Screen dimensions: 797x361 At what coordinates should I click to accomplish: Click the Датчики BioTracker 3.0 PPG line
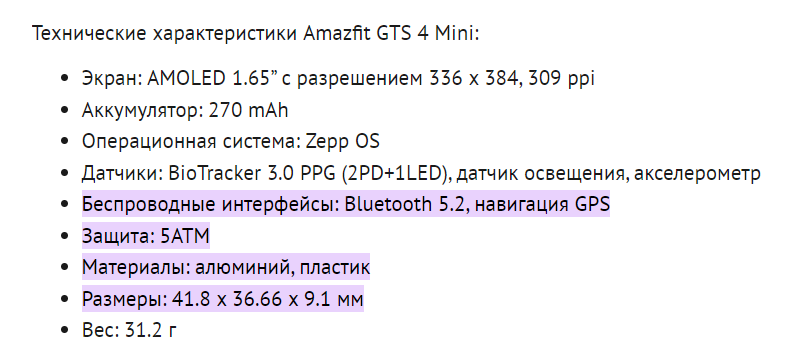[421, 173]
